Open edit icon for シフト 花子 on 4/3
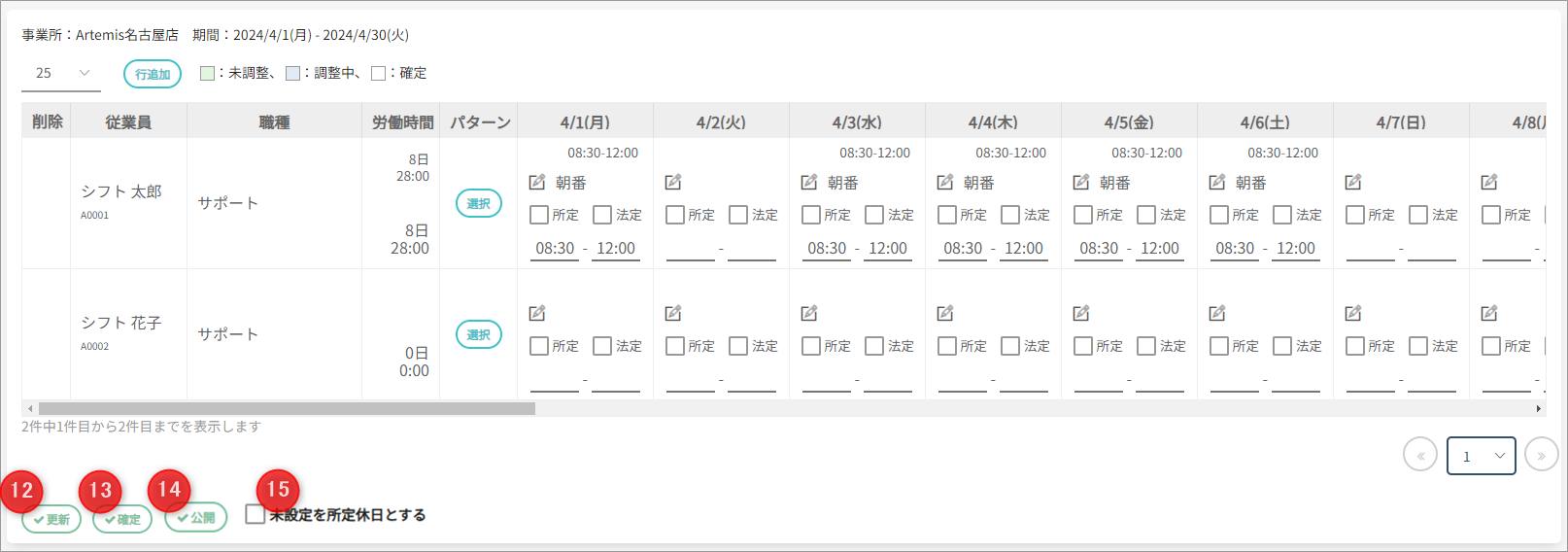 pyautogui.click(x=808, y=313)
